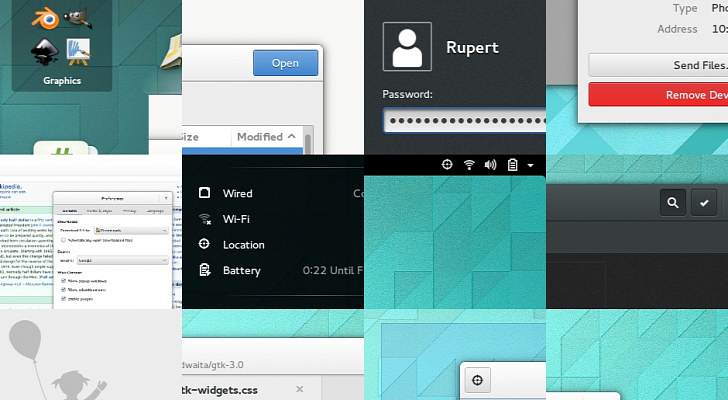Open Blender from the Graphics folder
728x400 pixels.
click(x=42, y=17)
